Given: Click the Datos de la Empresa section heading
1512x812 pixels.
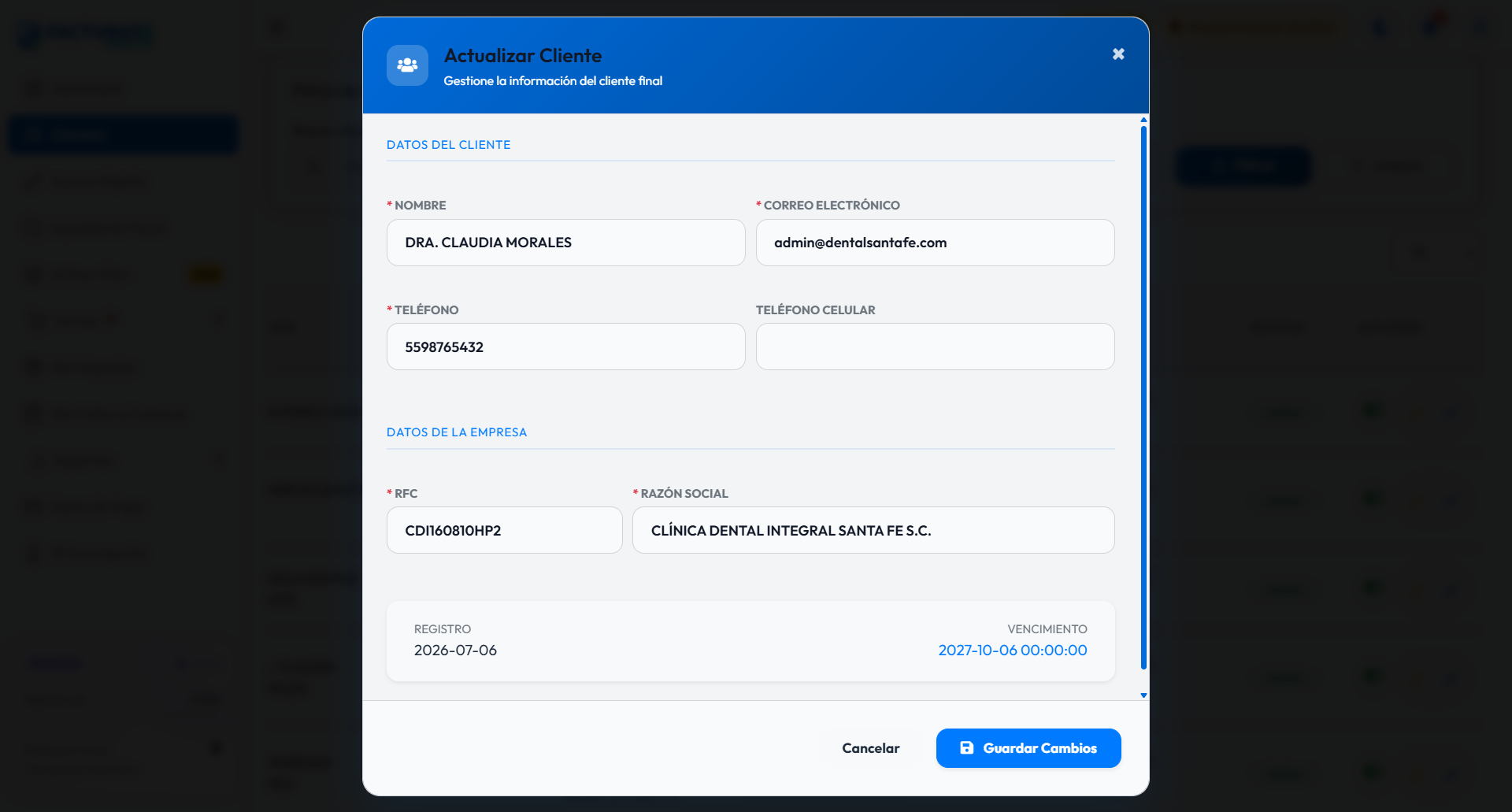Looking at the screenshot, I should (457, 432).
